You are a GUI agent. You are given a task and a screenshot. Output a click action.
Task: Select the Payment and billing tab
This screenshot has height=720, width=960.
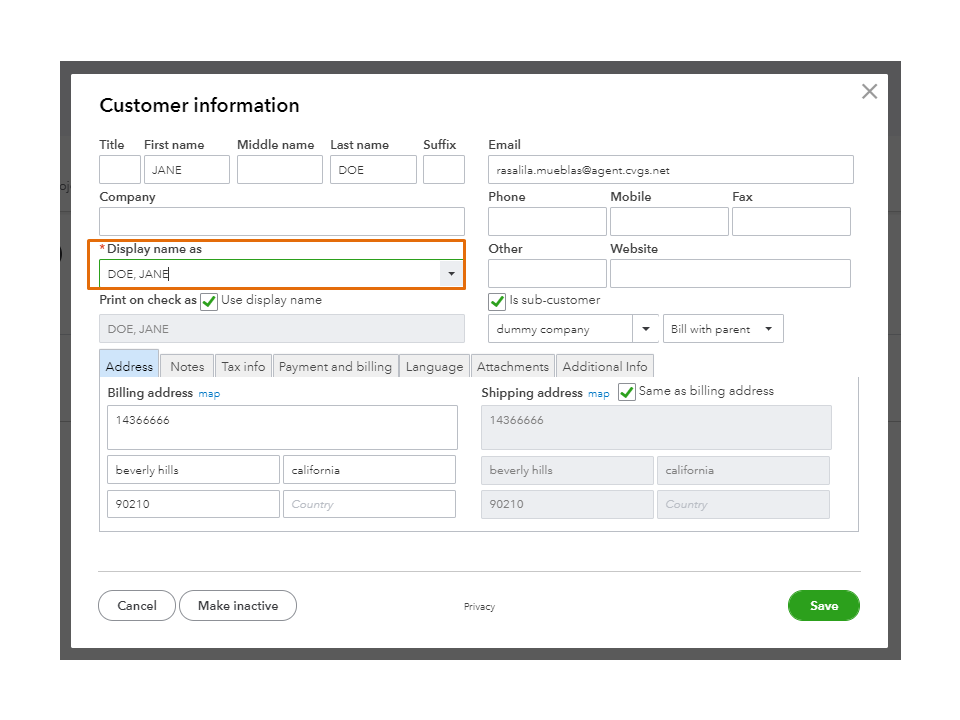[336, 366]
